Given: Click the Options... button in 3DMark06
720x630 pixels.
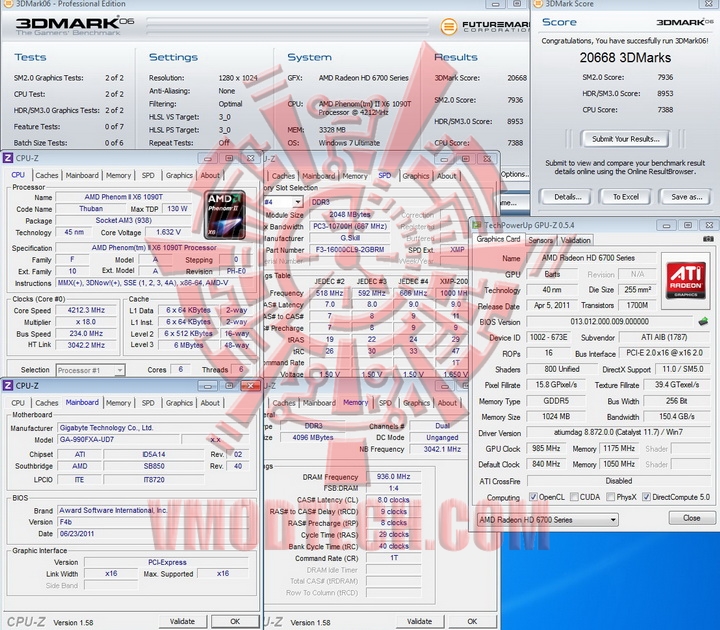Looking at the screenshot, I should 514,174.
